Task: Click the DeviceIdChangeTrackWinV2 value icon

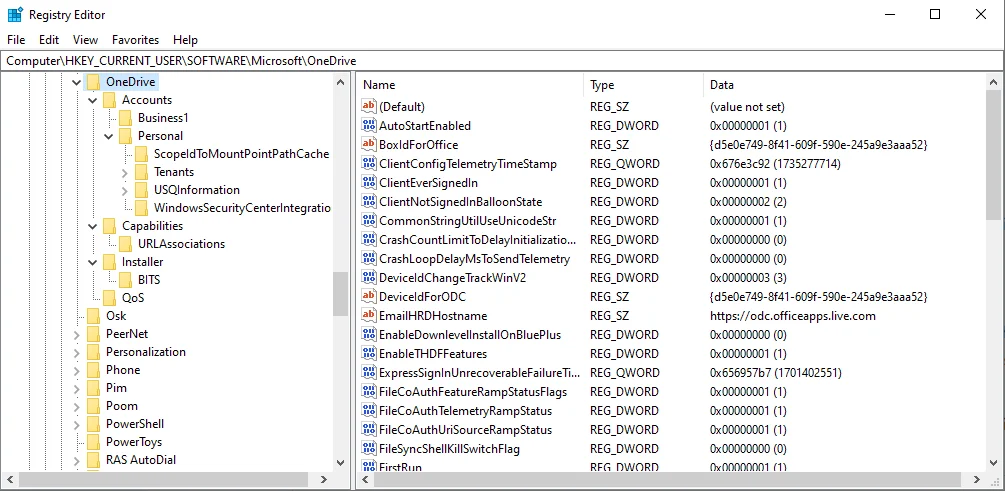Action: pyautogui.click(x=369, y=278)
